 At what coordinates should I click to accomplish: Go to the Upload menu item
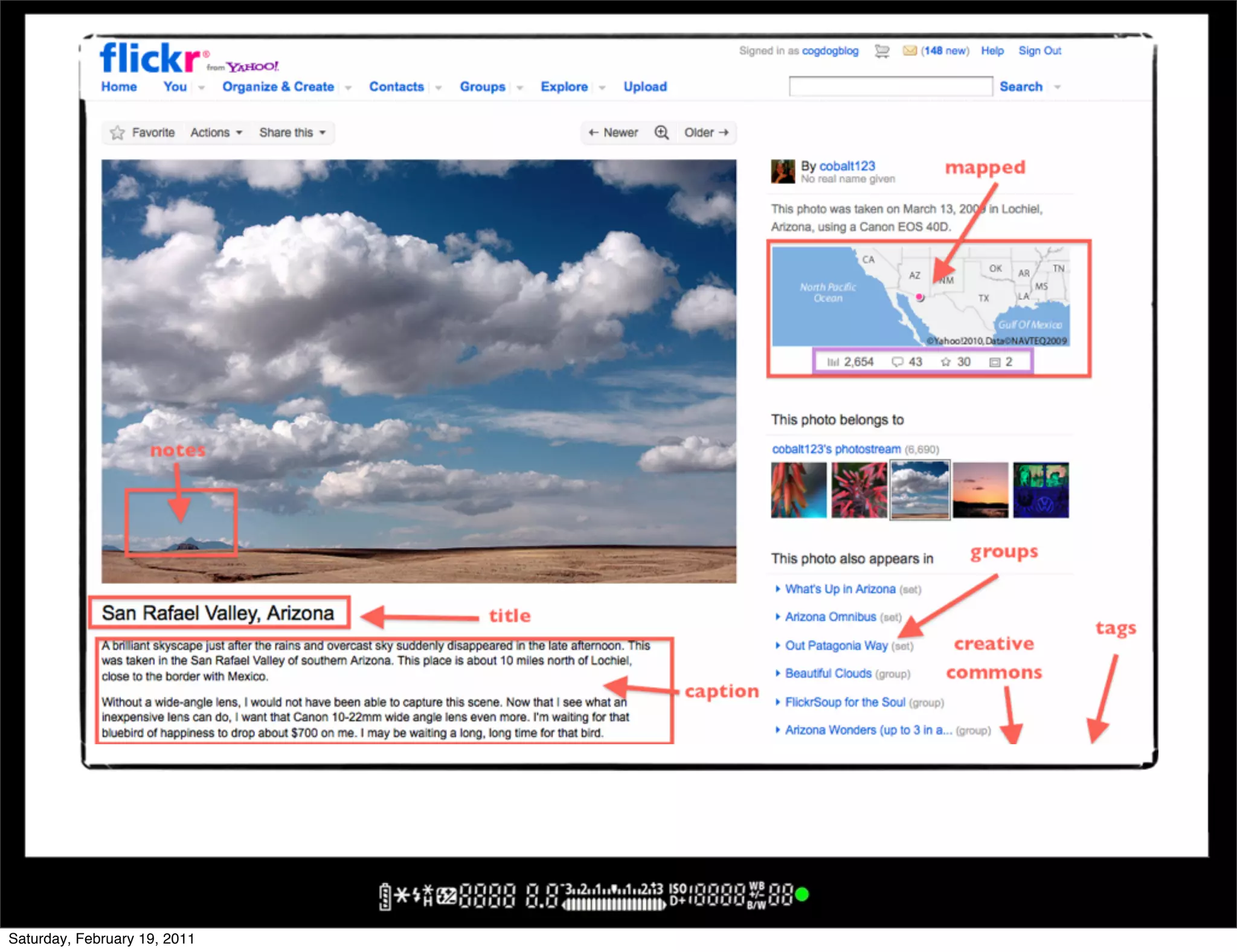(x=645, y=86)
